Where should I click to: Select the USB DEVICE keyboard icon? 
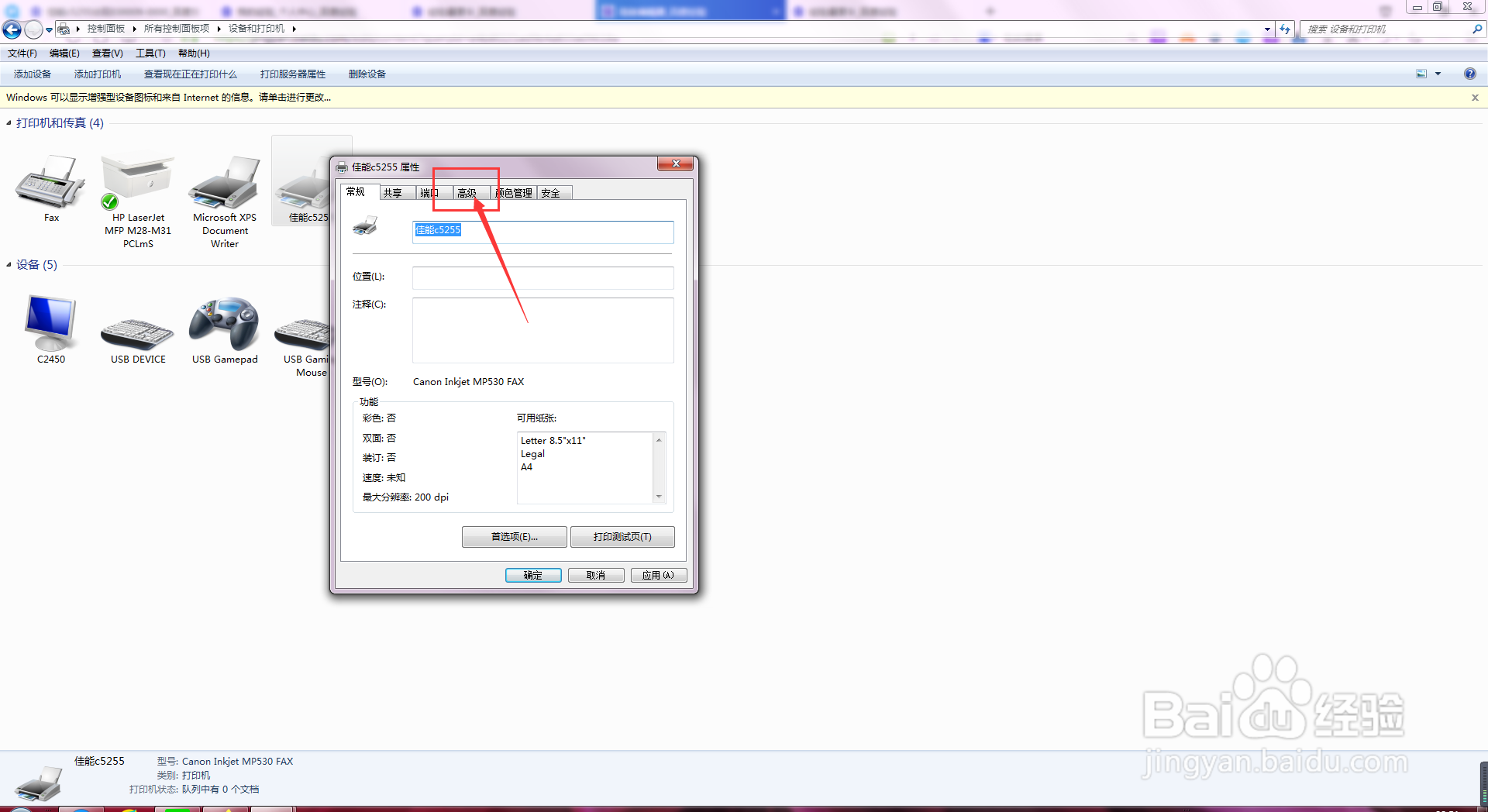tap(138, 333)
